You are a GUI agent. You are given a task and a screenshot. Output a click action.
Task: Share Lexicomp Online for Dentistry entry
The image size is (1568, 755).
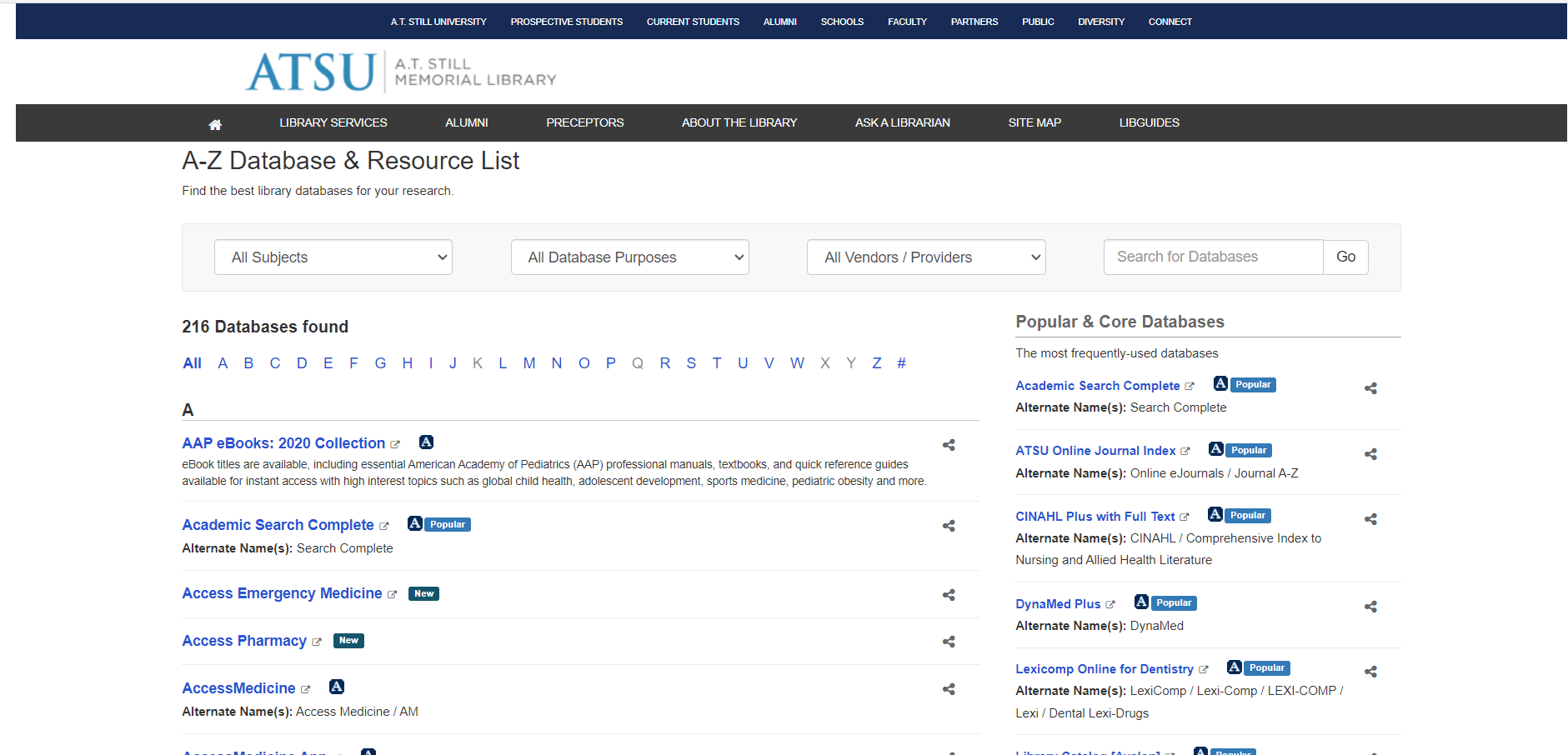click(1370, 672)
